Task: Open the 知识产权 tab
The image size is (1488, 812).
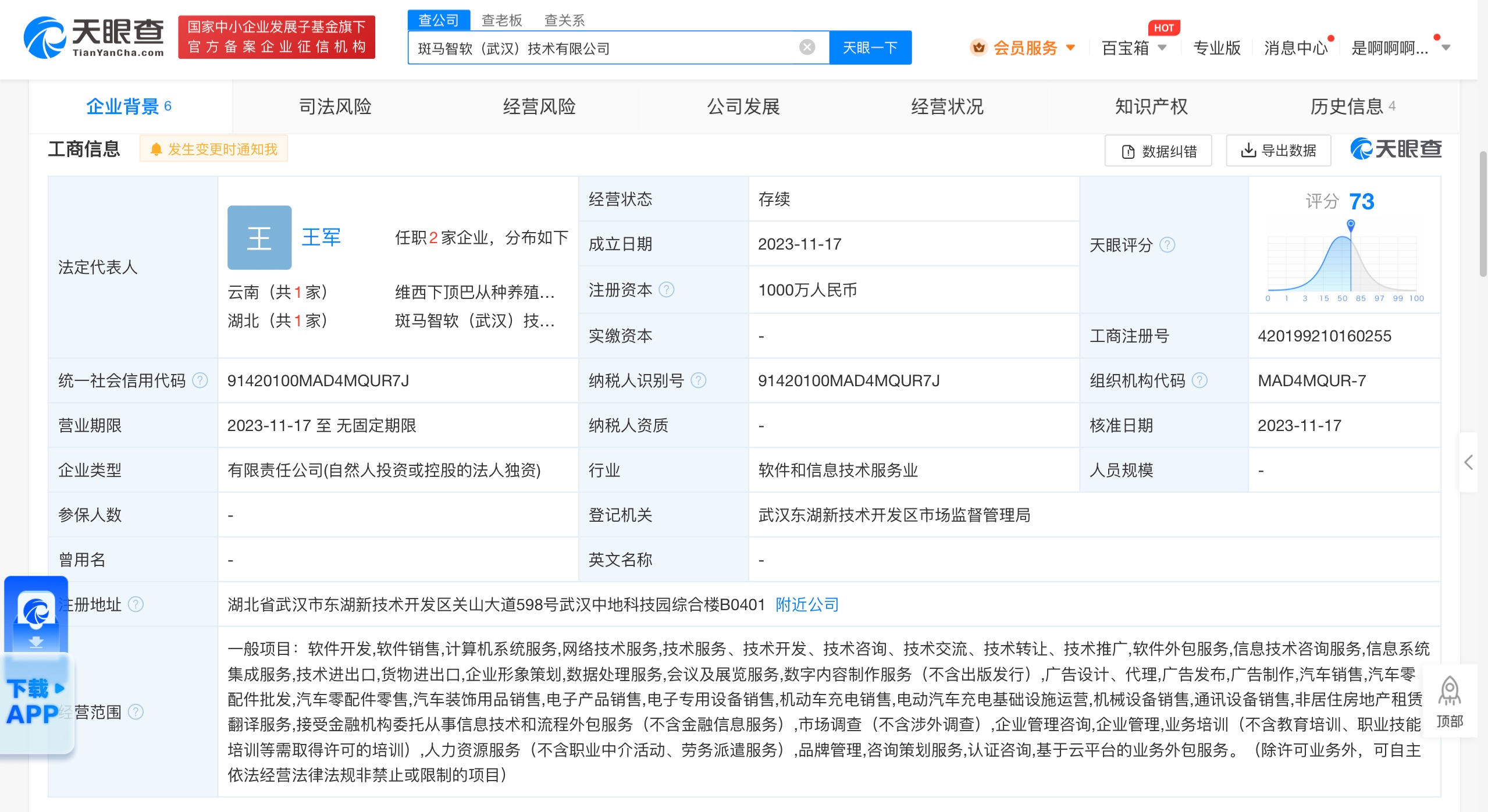Action: [1151, 106]
